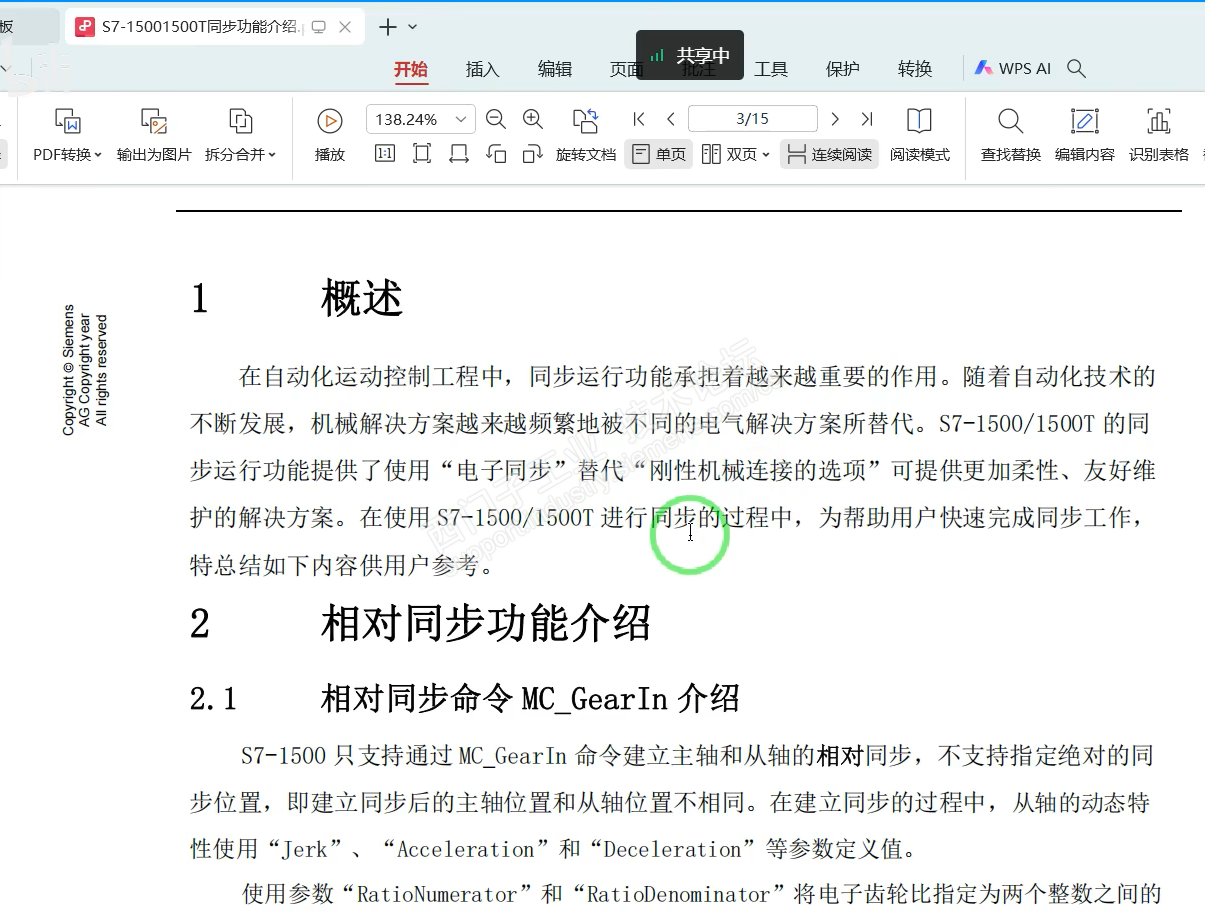Click the fit page icon

click(x=422, y=154)
